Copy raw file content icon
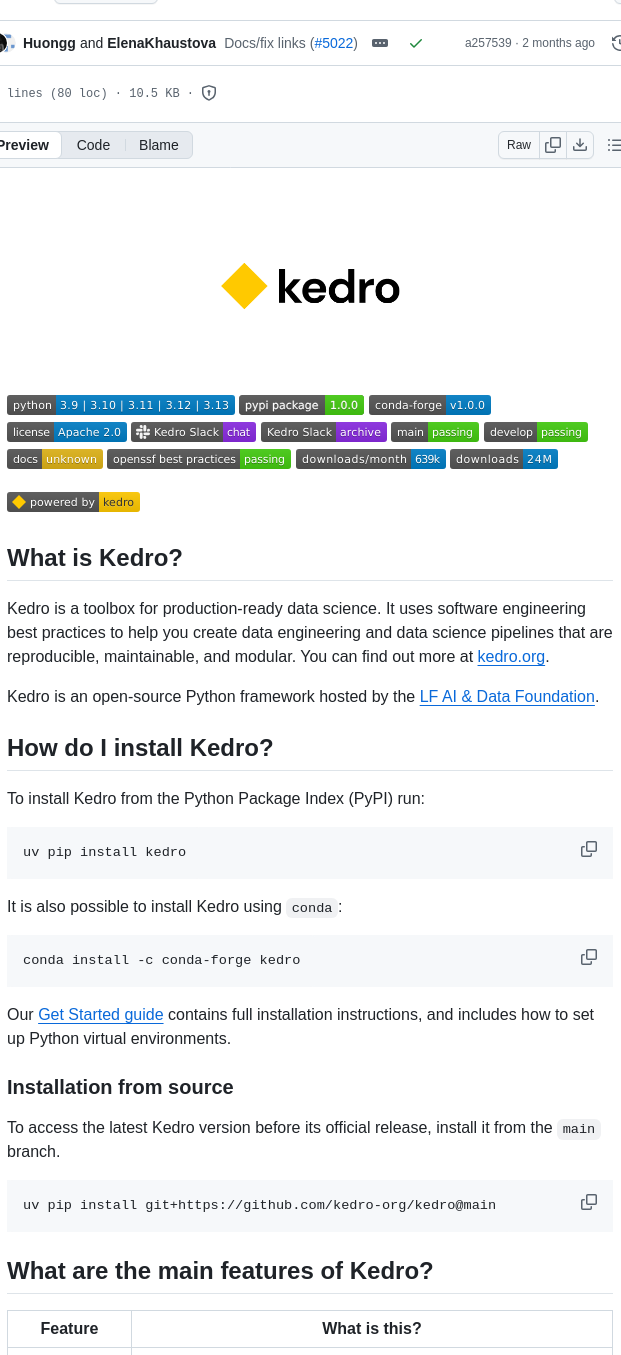The image size is (621, 1355). [x=552, y=145]
